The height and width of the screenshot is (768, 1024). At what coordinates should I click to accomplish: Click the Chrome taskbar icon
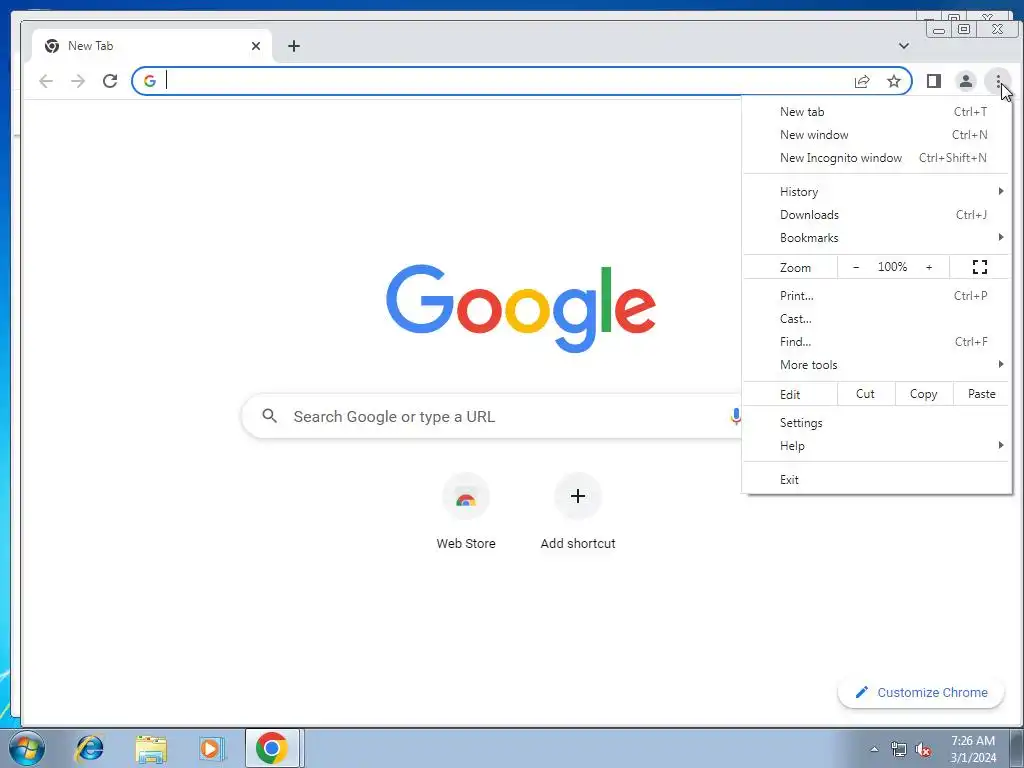[x=272, y=748]
